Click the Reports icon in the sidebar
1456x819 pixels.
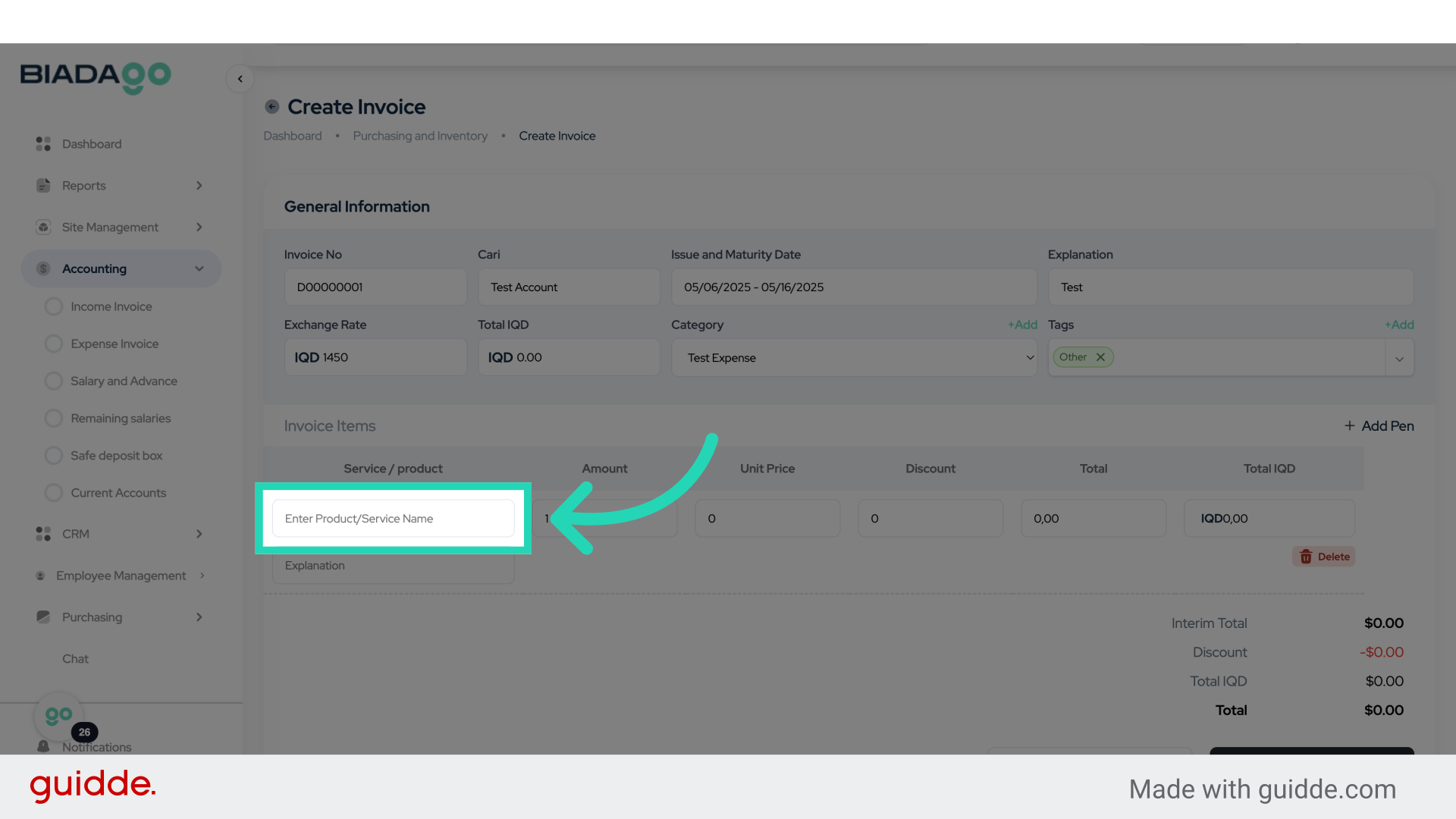(x=42, y=185)
